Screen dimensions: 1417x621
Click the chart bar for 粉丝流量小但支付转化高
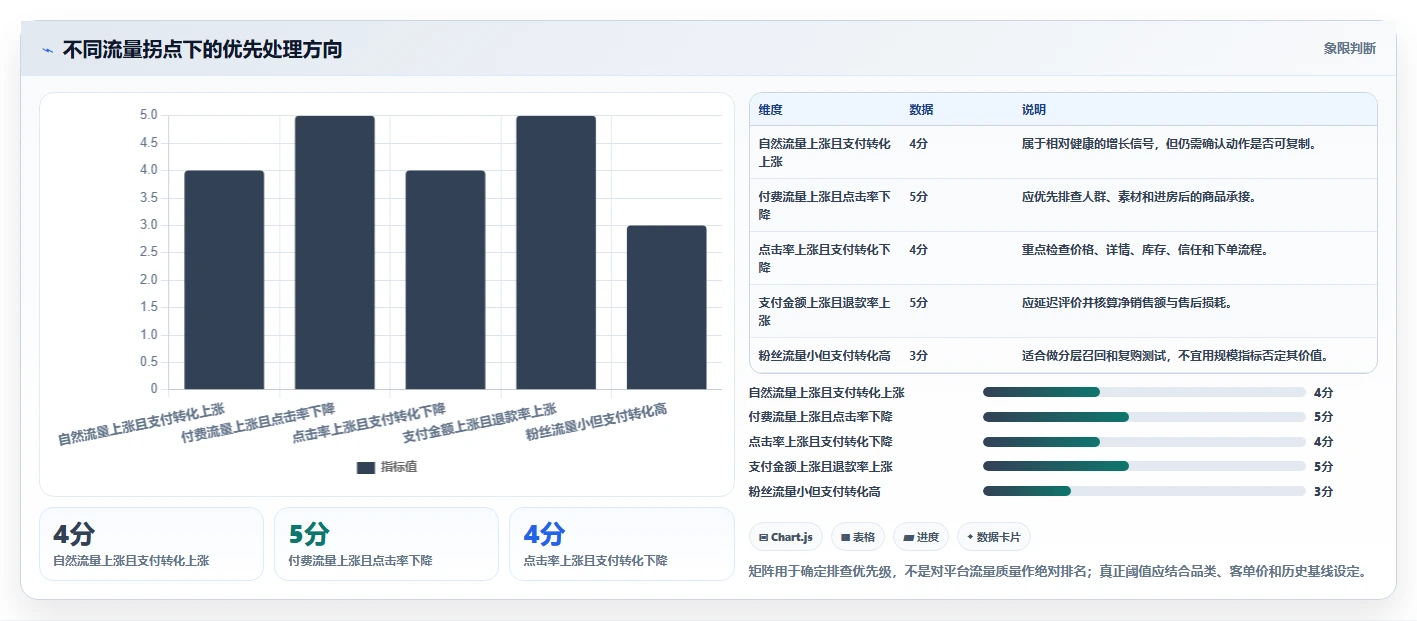666,307
